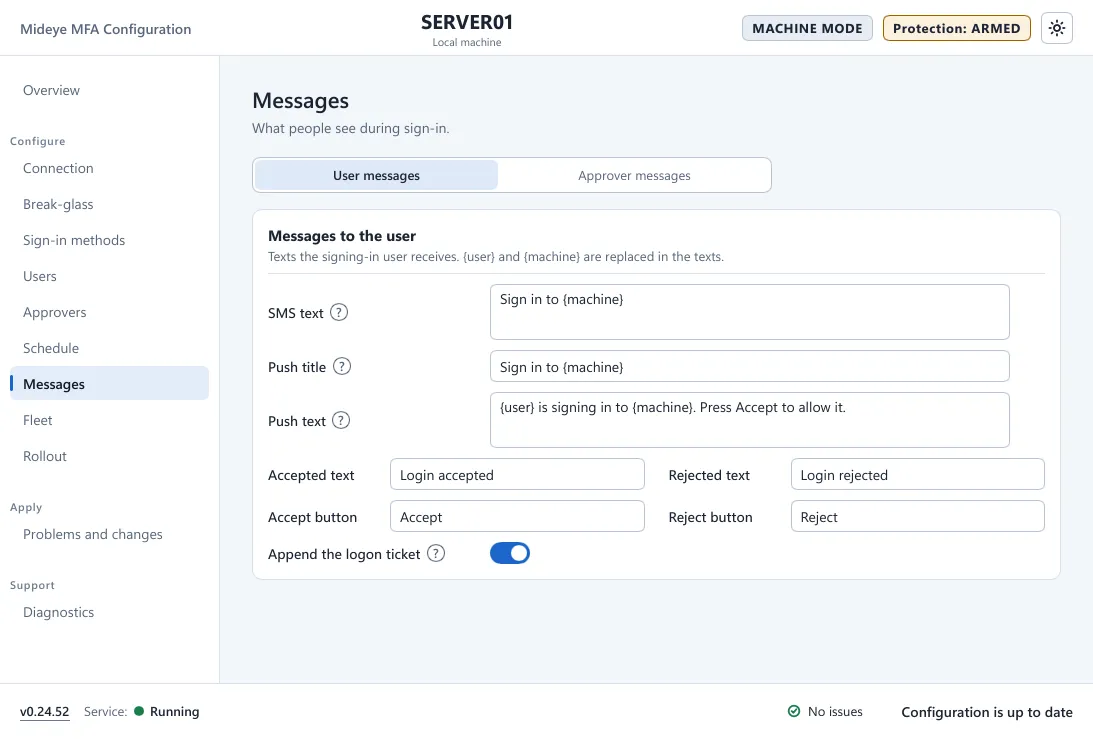Edit the Accepted text field
Screen dimensions: 1093x739
click(x=517, y=474)
